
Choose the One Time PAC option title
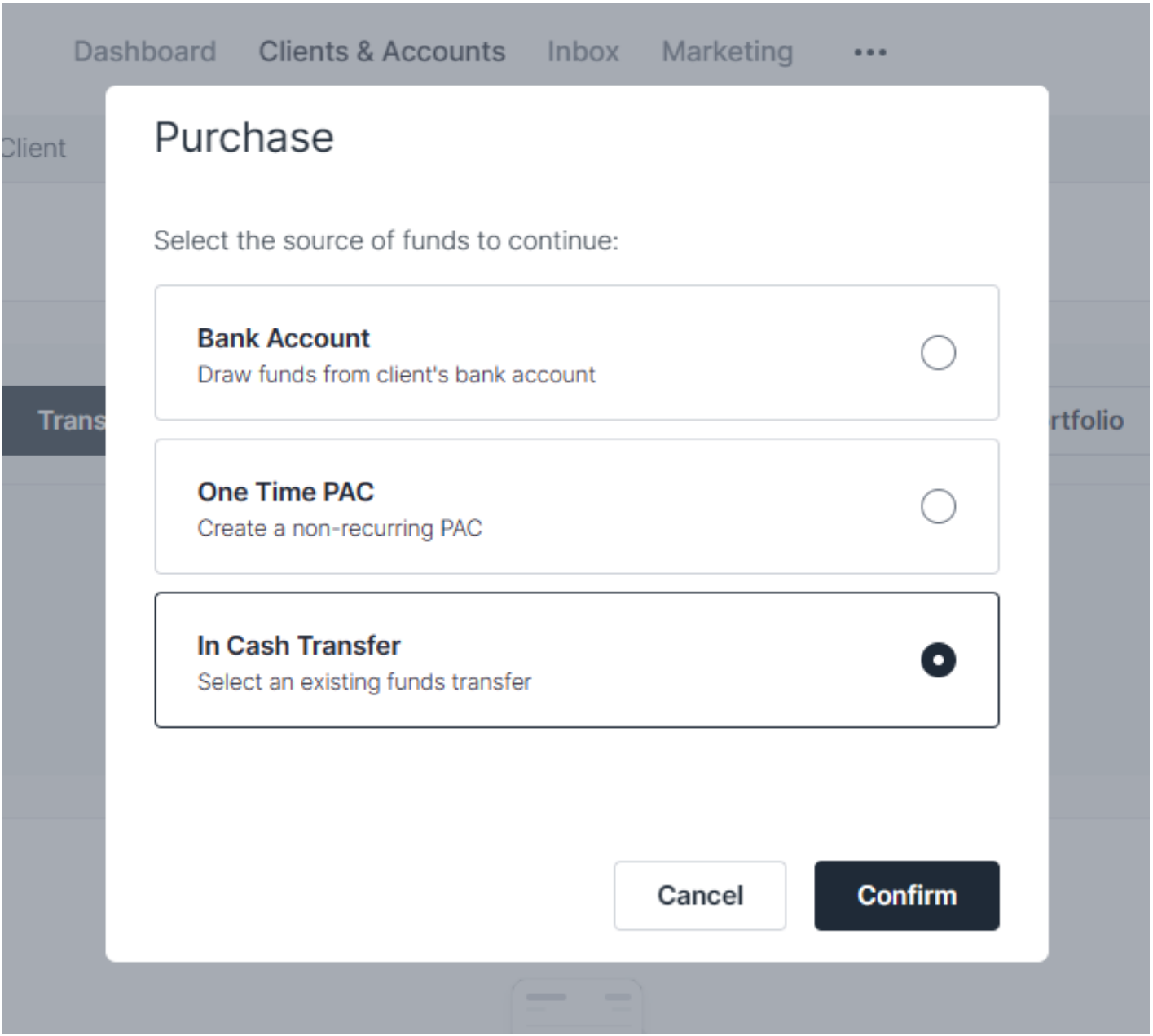[x=286, y=492]
